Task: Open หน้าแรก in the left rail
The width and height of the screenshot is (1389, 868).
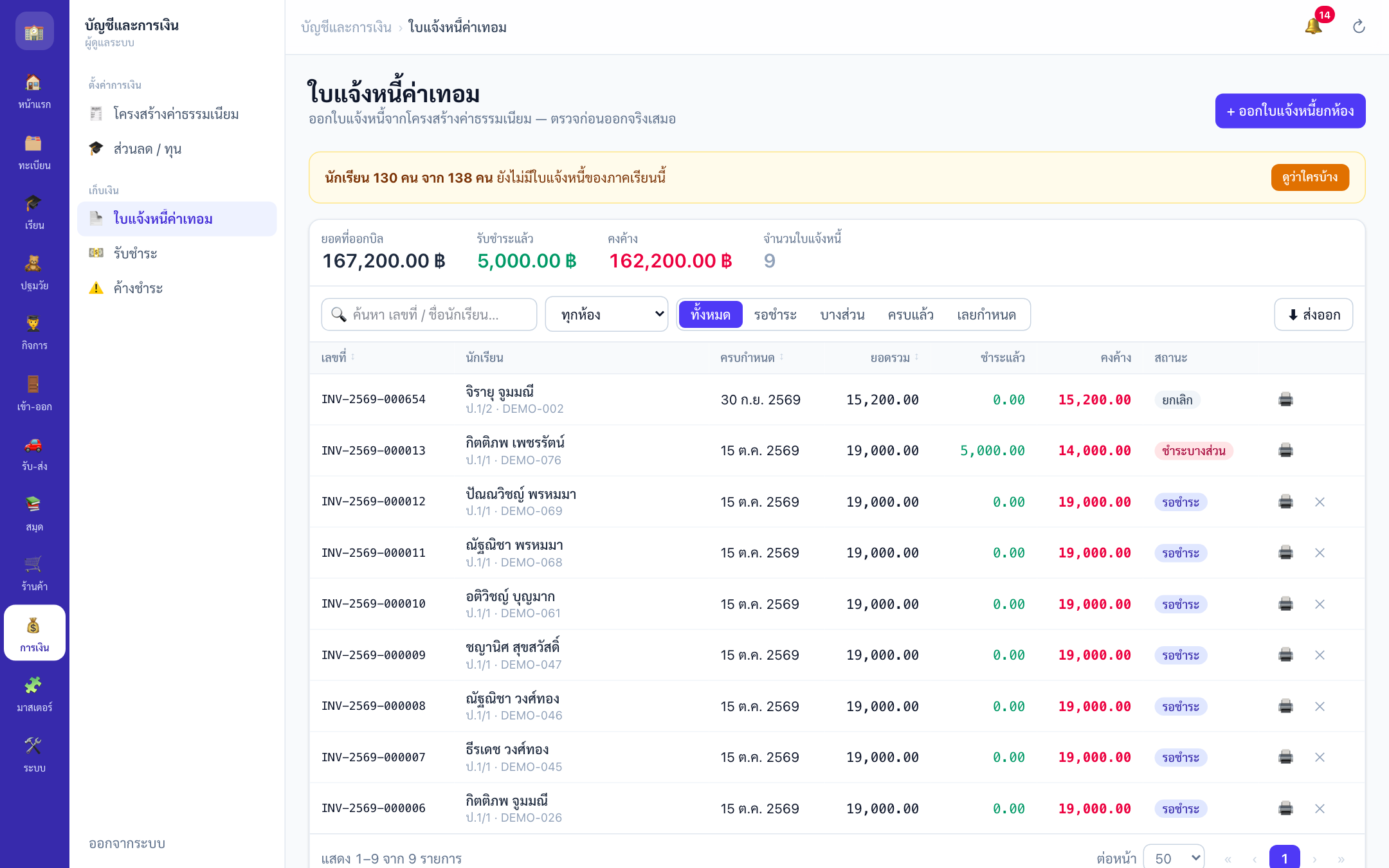Action: coord(35,91)
